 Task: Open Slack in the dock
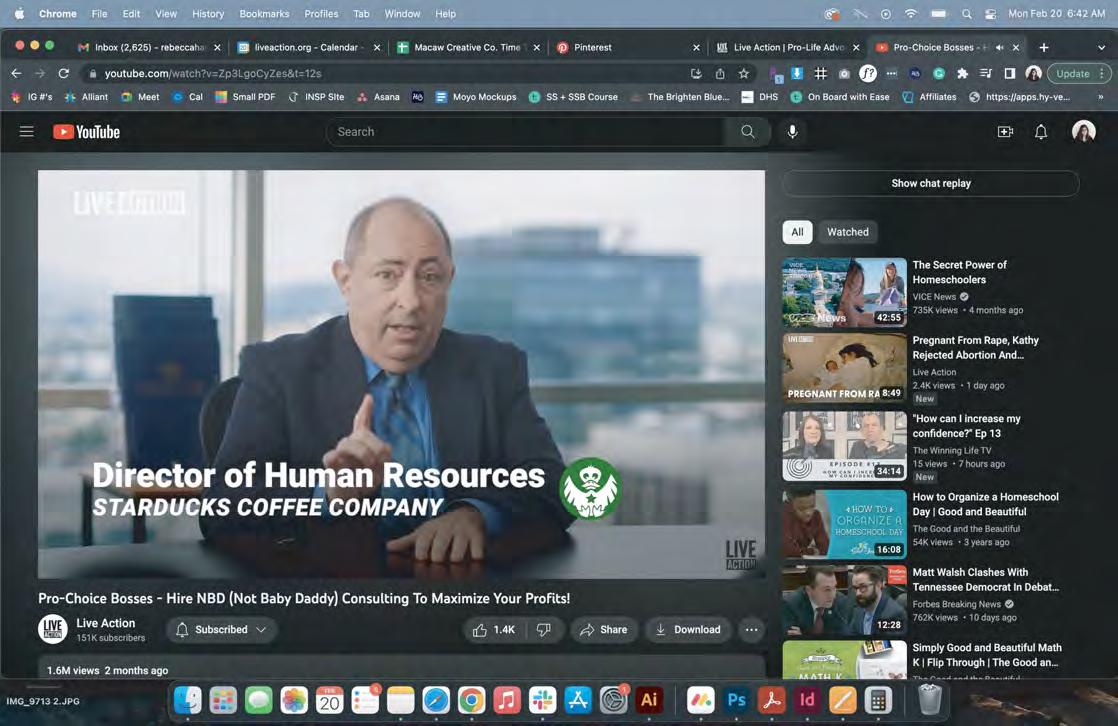pos(542,700)
